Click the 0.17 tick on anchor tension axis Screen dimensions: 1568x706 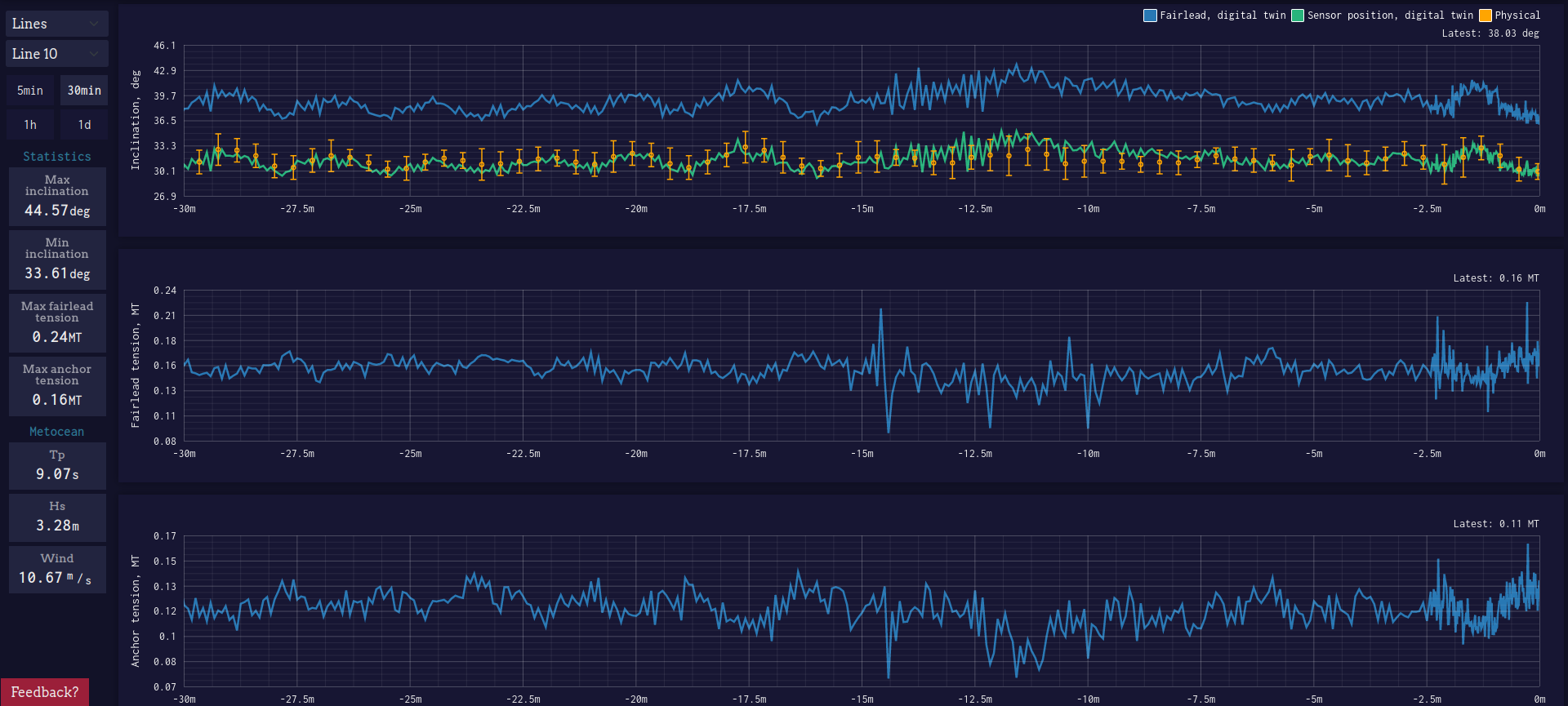(x=165, y=536)
